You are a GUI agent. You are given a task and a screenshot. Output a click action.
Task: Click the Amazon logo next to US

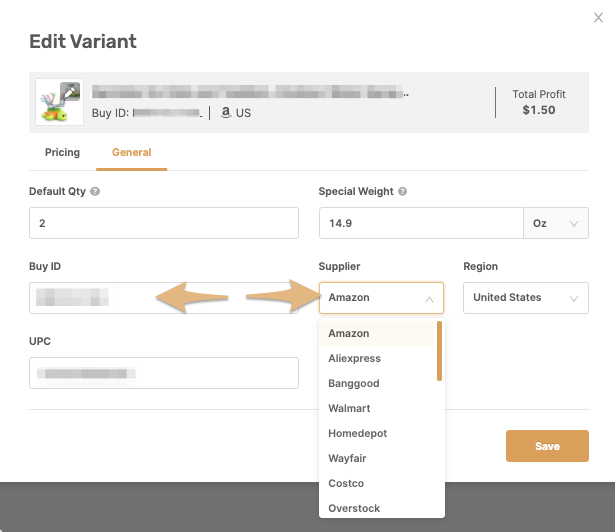[226, 113]
